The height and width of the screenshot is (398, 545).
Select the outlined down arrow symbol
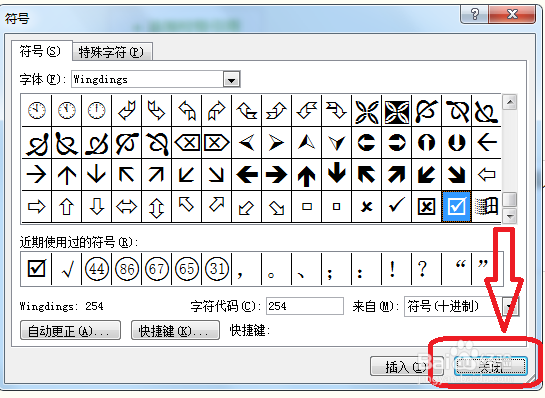click(x=96, y=206)
